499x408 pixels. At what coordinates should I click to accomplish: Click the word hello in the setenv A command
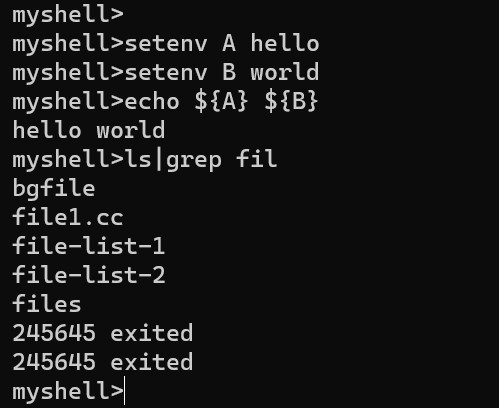click(285, 43)
